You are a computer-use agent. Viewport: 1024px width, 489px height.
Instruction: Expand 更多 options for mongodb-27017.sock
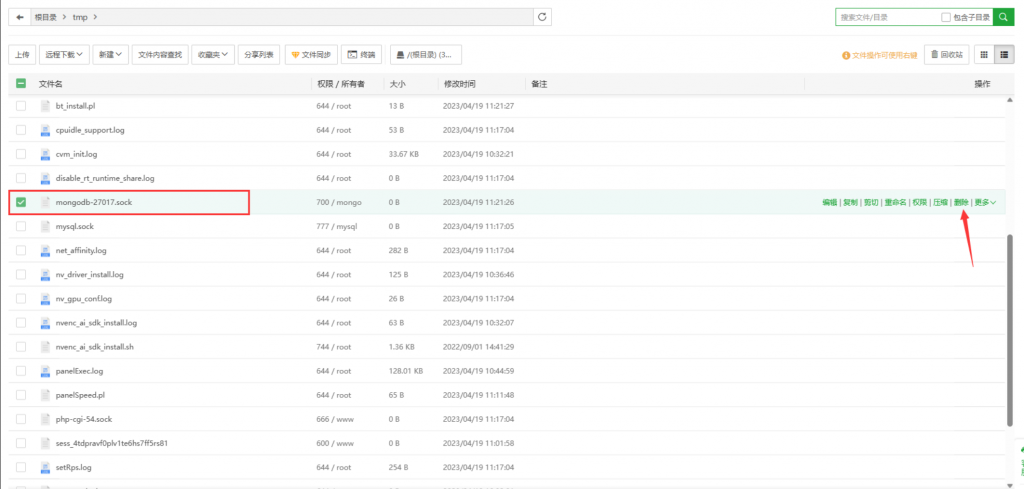pos(984,202)
